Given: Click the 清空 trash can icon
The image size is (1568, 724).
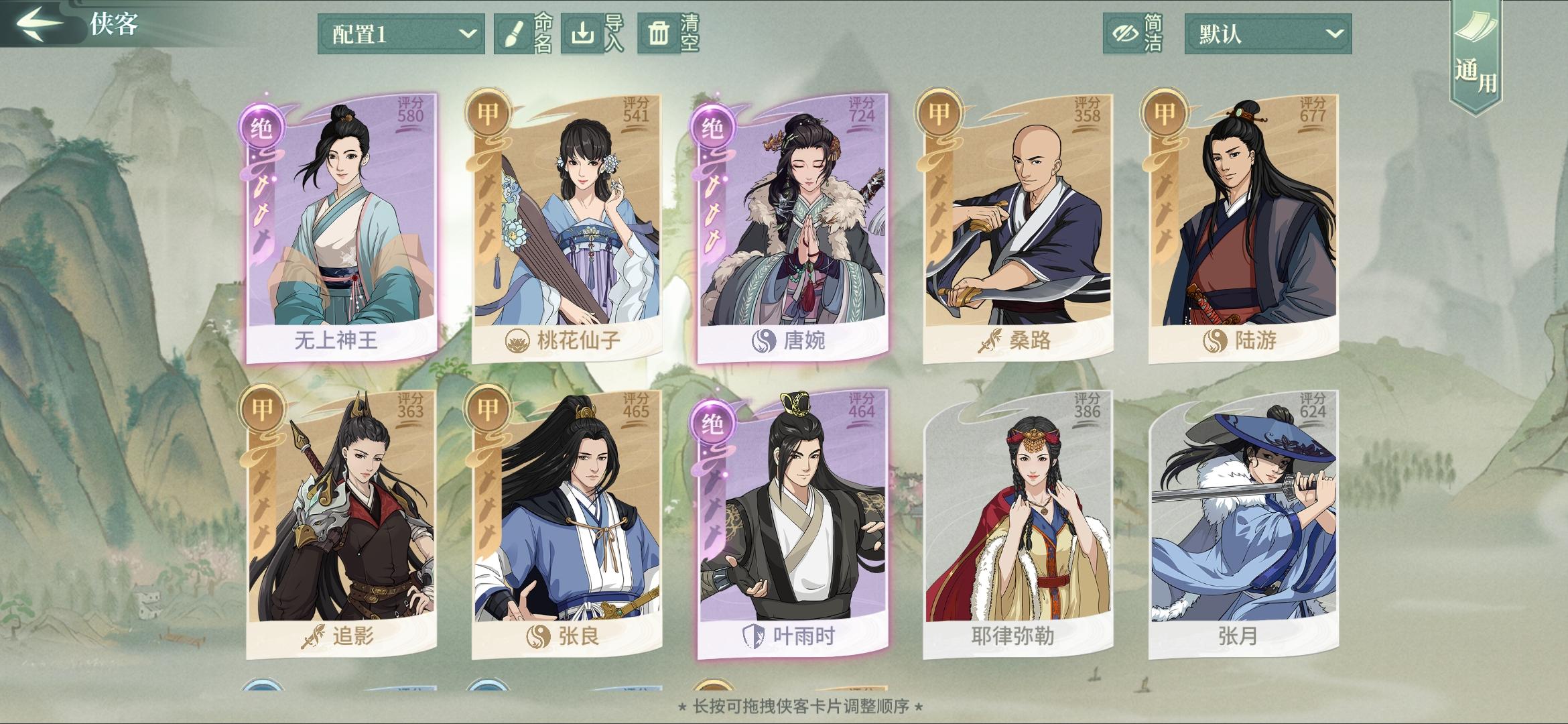Looking at the screenshot, I should [x=659, y=34].
